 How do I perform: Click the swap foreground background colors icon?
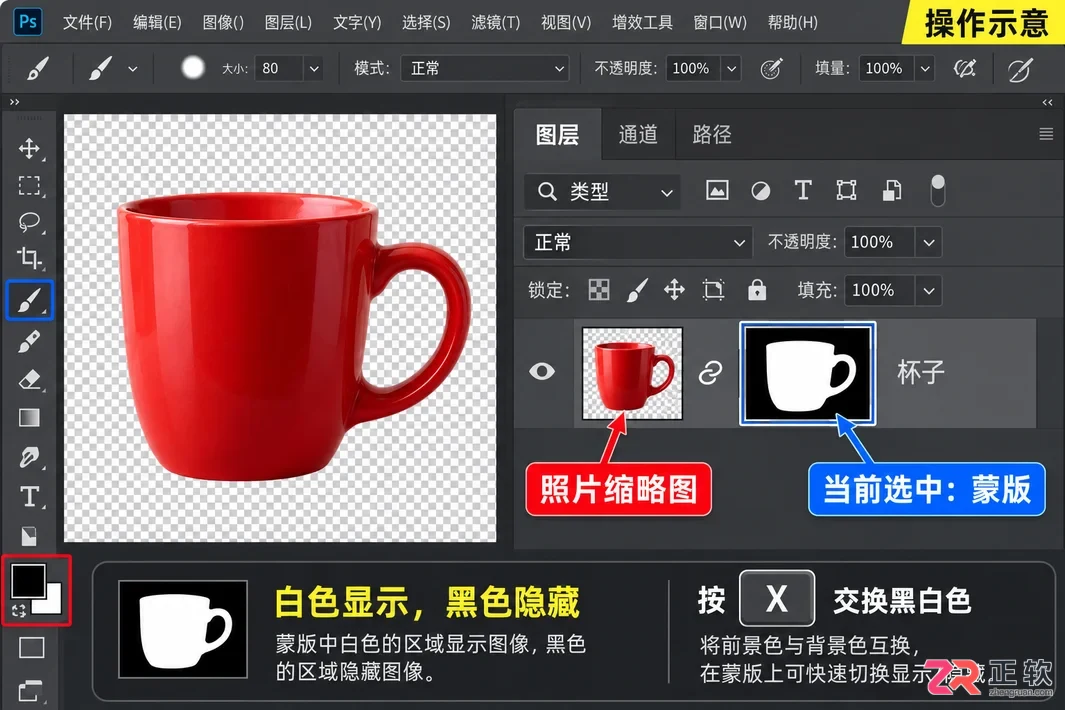(18, 611)
